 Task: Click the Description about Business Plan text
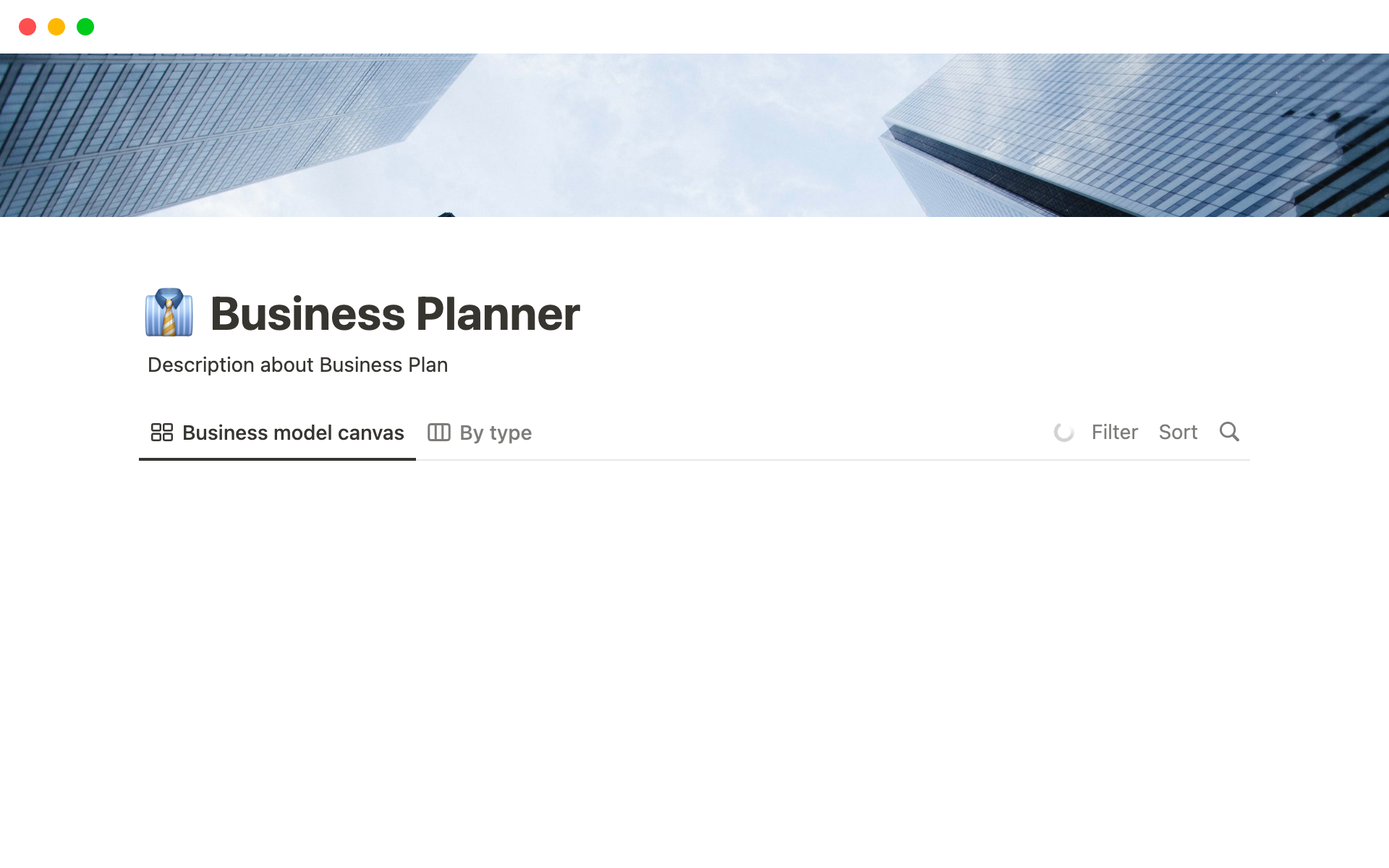(299, 365)
